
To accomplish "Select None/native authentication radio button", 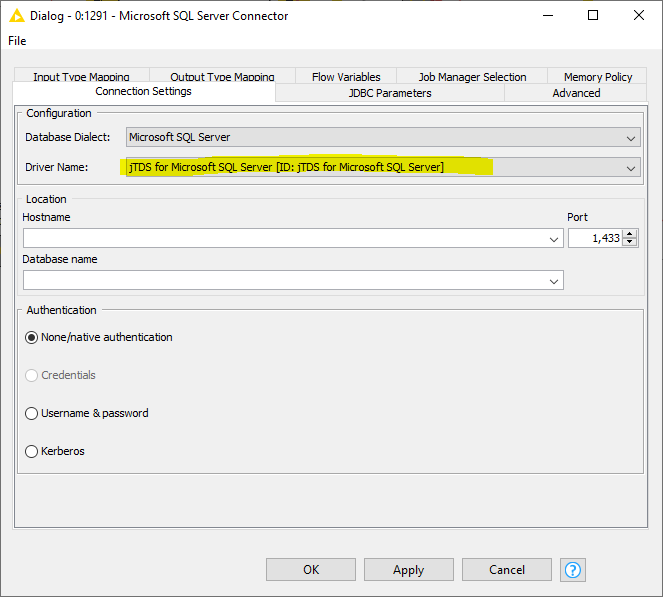I will [x=32, y=337].
